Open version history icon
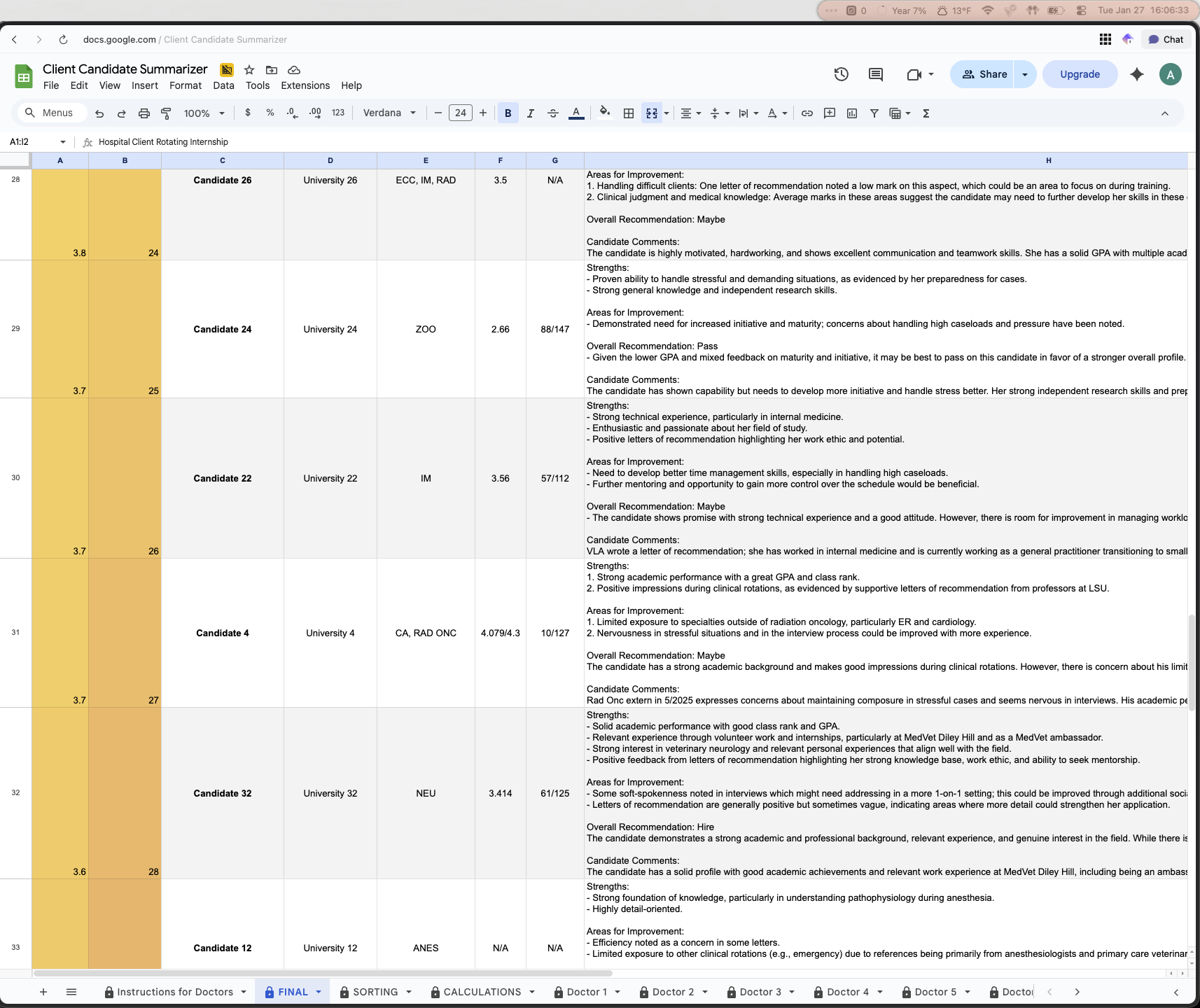Image resolution: width=1200 pixels, height=1008 pixels. tap(841, 74)
